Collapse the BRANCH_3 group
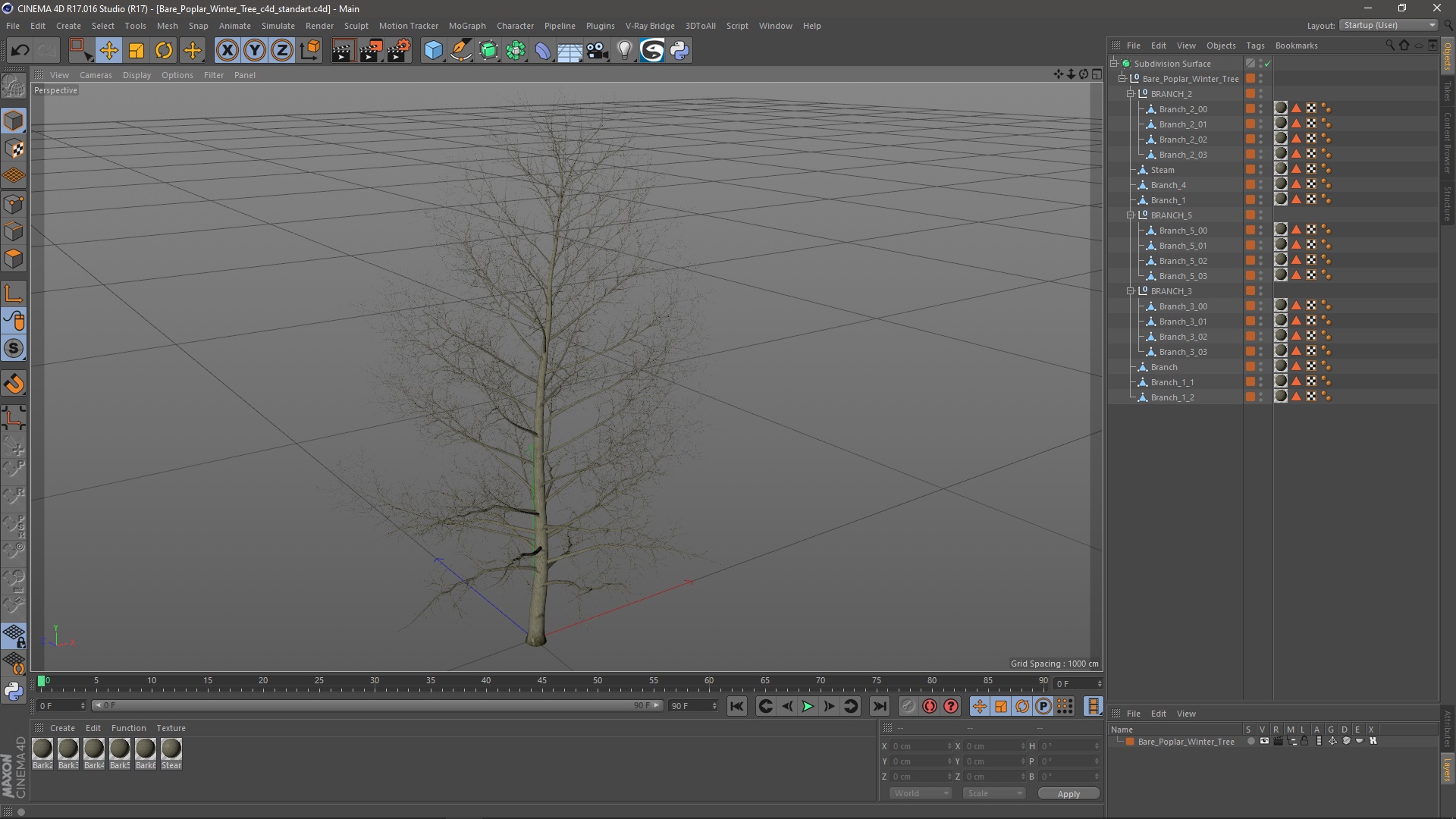Screen dimensions: 1456x819 click(x=1131, y=291)
